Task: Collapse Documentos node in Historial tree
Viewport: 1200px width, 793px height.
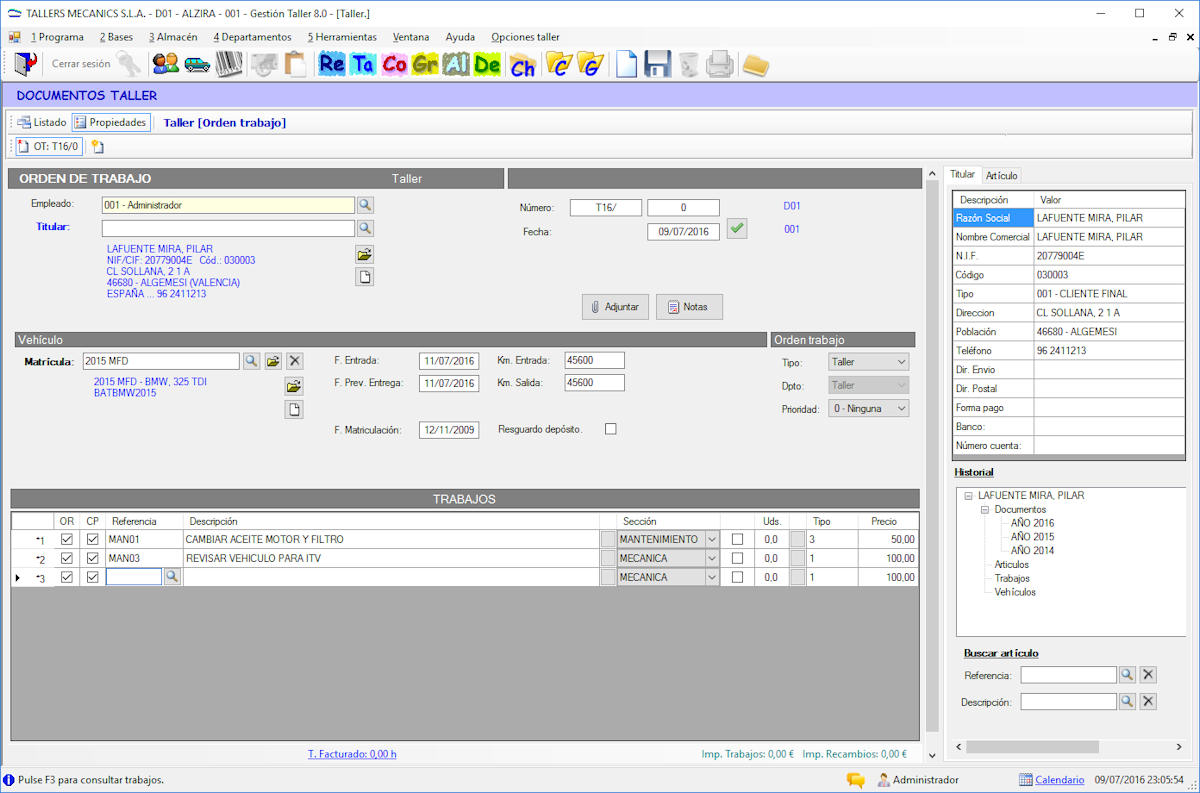Action: point(984,510)
